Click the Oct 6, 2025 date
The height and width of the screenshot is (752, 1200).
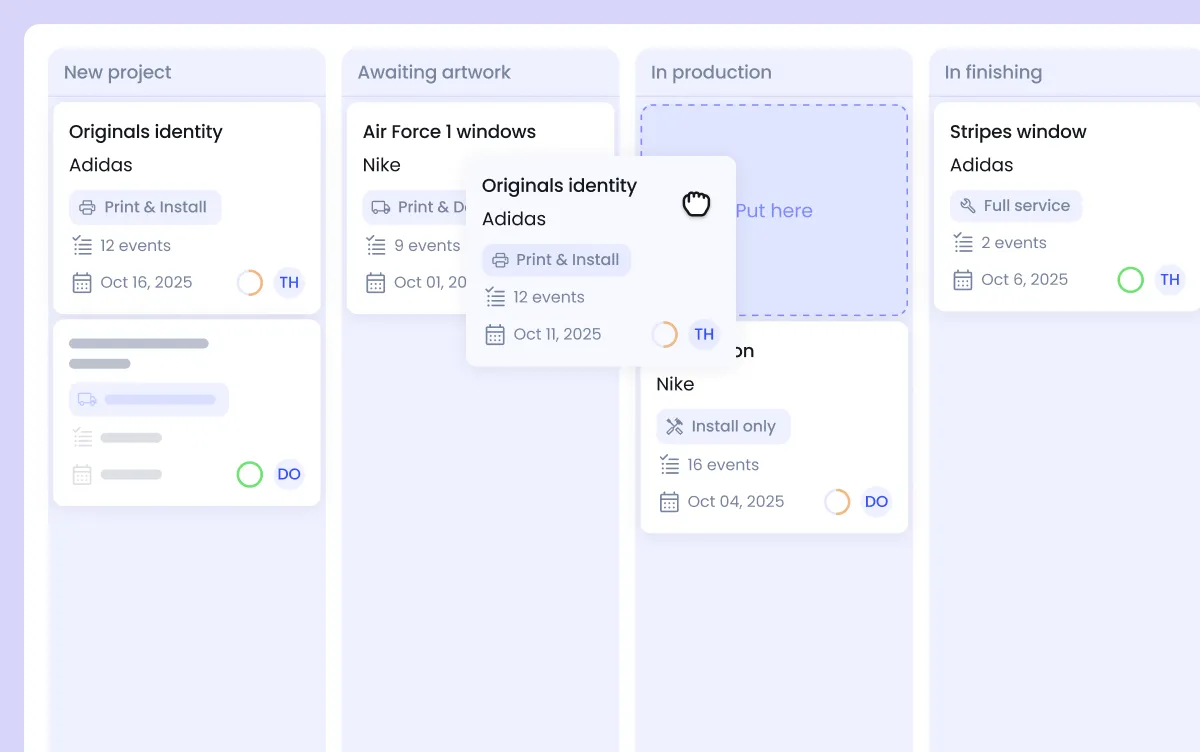[1025, 279]
